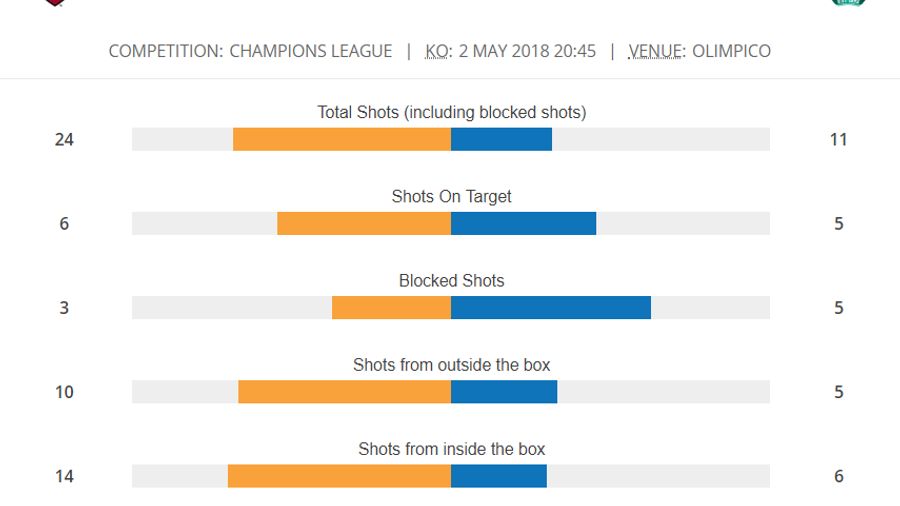
Task: Click the green away team crest
Action: pos(847,3)
